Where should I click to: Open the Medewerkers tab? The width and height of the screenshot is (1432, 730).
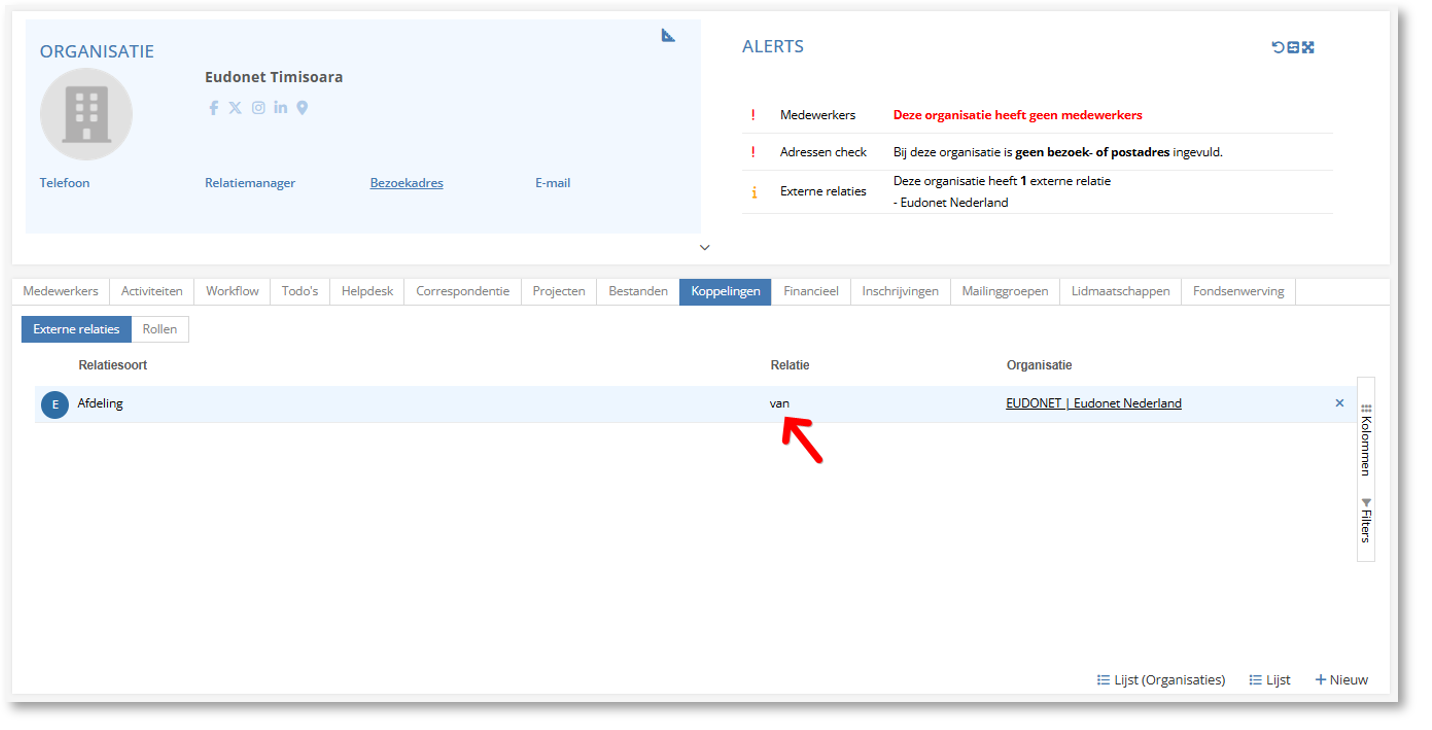tap(61, 291)
